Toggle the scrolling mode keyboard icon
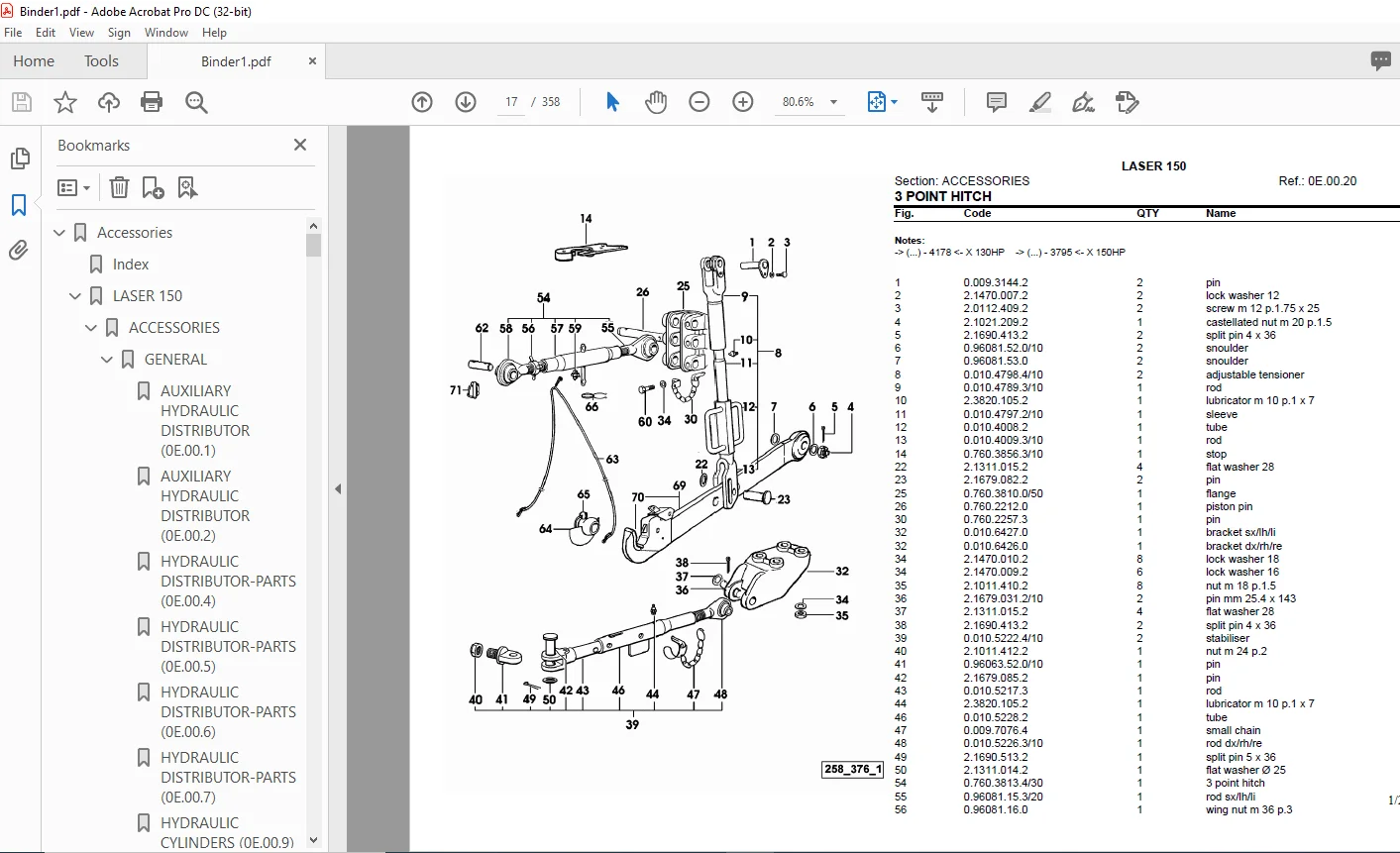1400x853 pixels. point(932,102)
